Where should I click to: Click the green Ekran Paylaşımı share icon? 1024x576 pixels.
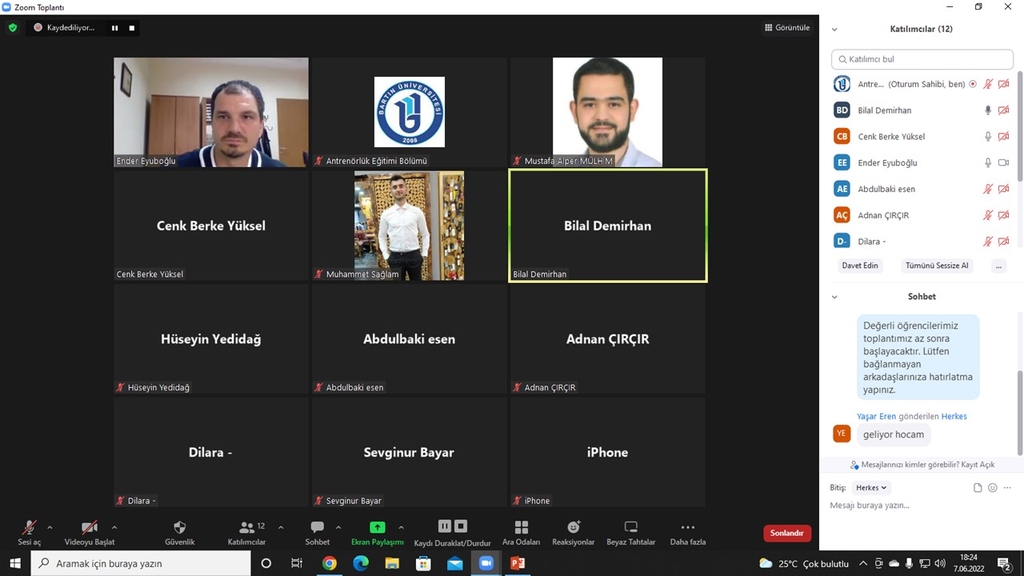[377, 527]
